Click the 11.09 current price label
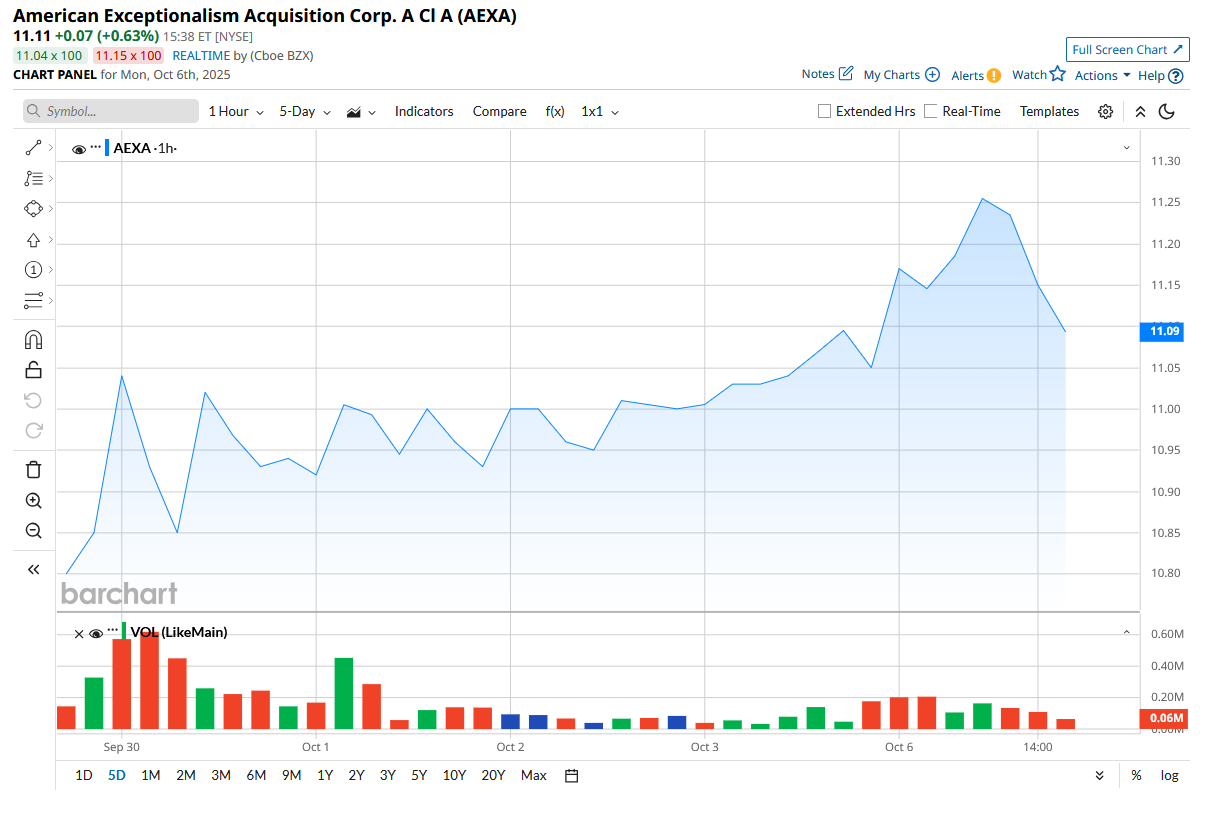The image size is (1208, 820). click(1161, 331)
